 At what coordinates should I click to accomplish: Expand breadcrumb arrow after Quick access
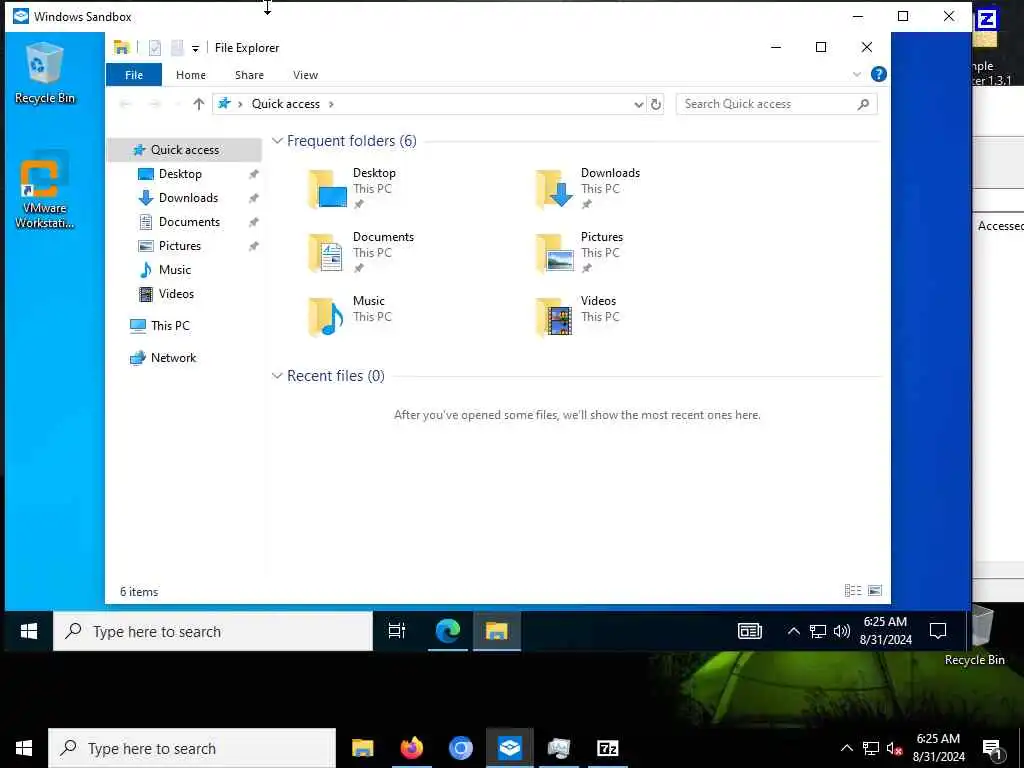pos(331,104)
